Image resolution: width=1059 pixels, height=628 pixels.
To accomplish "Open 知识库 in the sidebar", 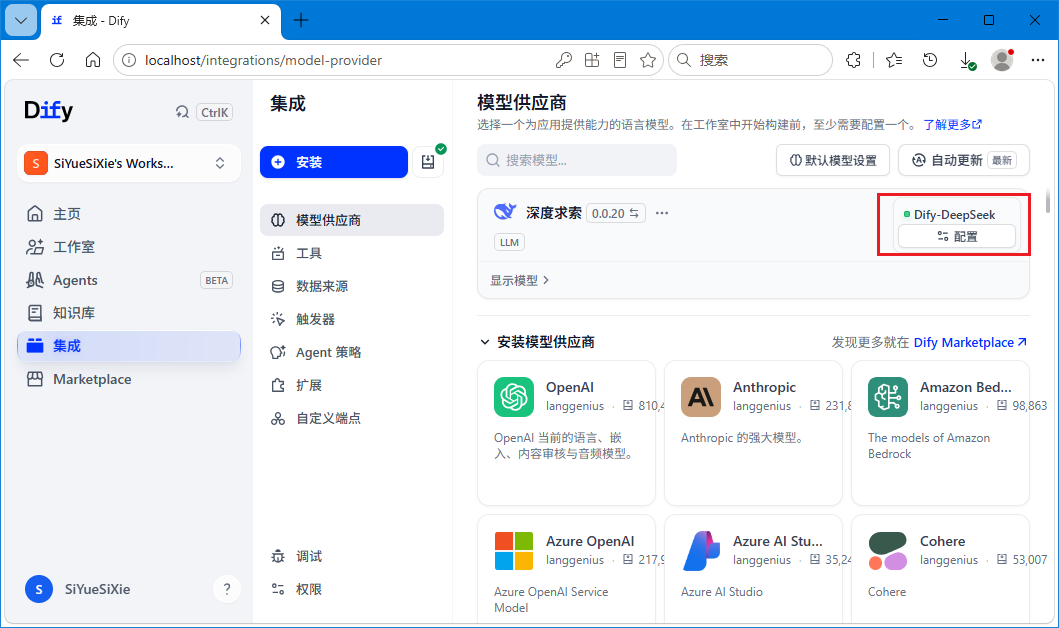I will tap(129, 313).
